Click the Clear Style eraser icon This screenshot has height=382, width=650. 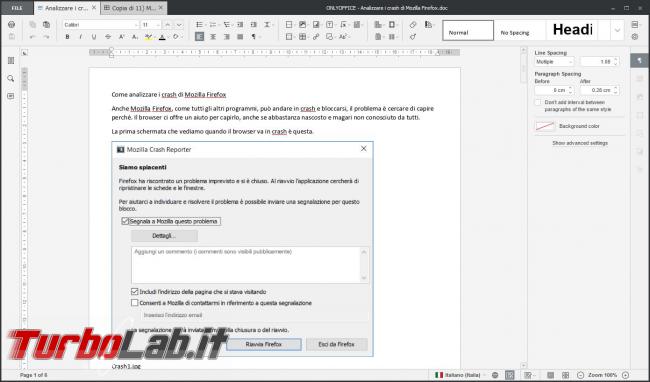click(413, 25)
